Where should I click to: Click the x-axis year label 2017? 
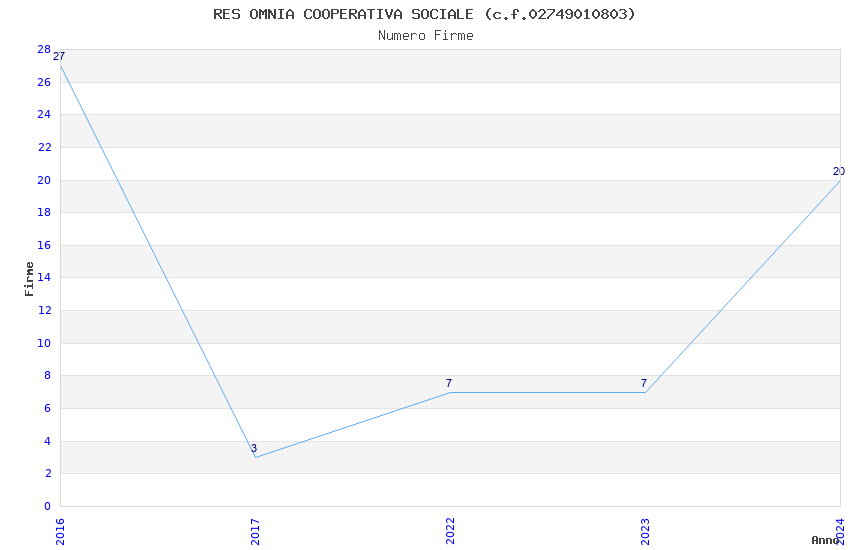click(255, 532)
